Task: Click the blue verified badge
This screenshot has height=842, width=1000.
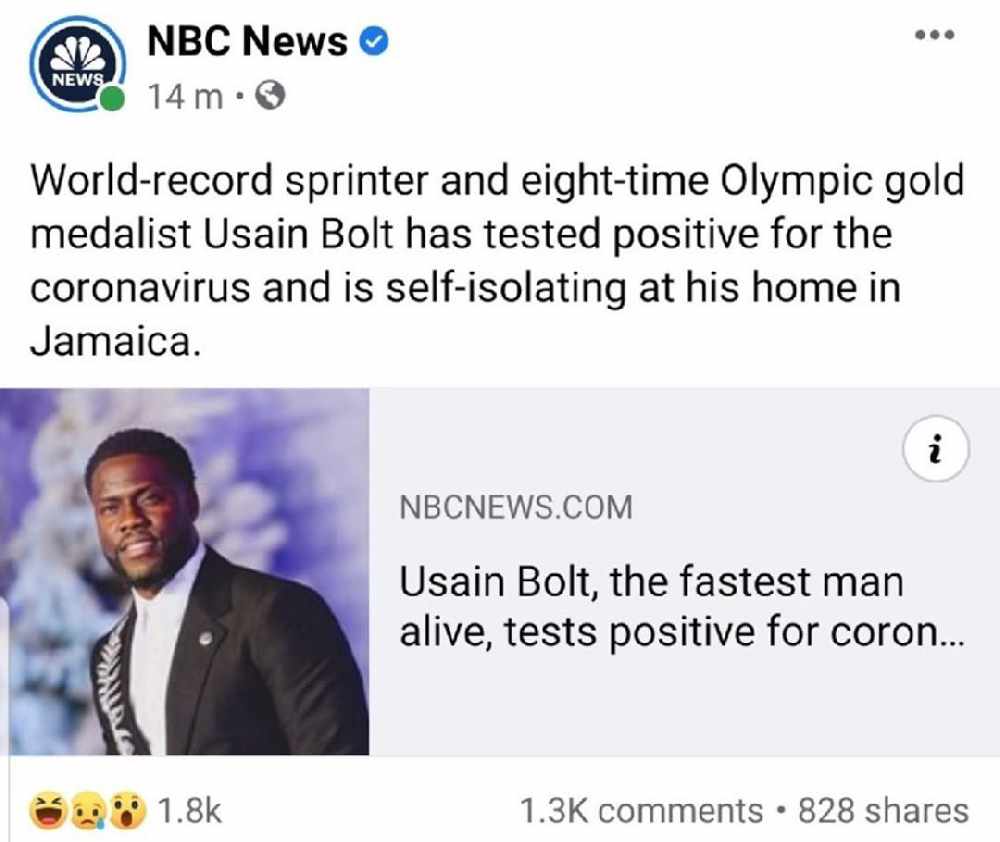Action: pyautogui.click(x=374, y=42)
